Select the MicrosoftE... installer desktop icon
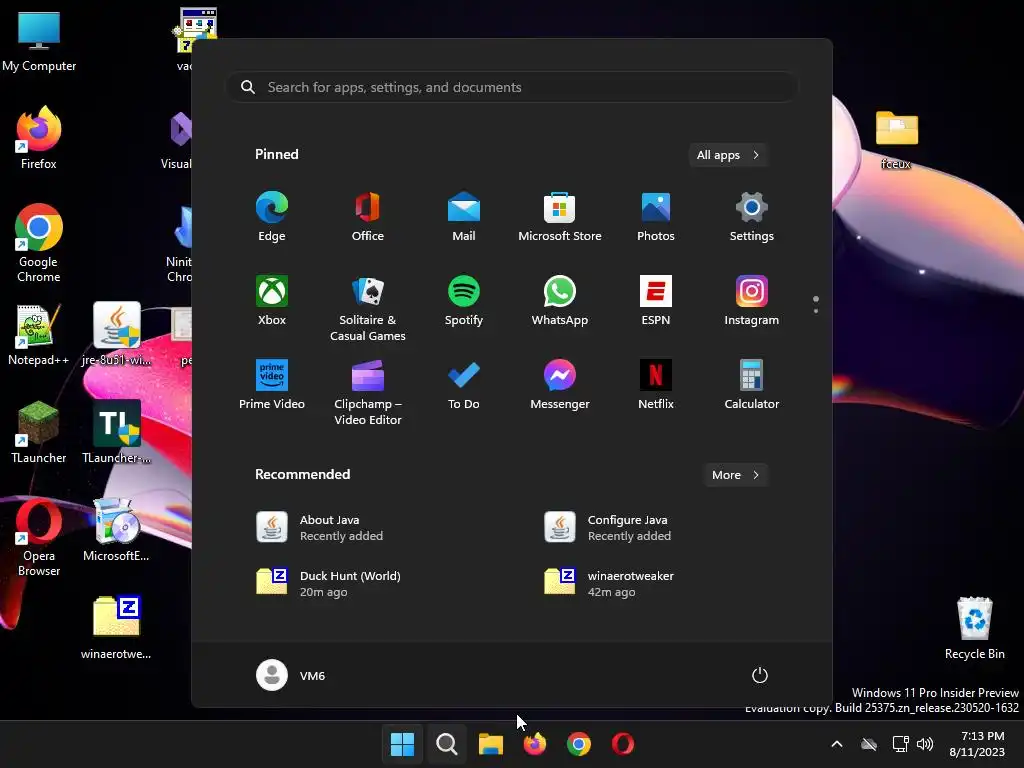The width and height of the screenshot is (1024, 768). pos(116,530)
